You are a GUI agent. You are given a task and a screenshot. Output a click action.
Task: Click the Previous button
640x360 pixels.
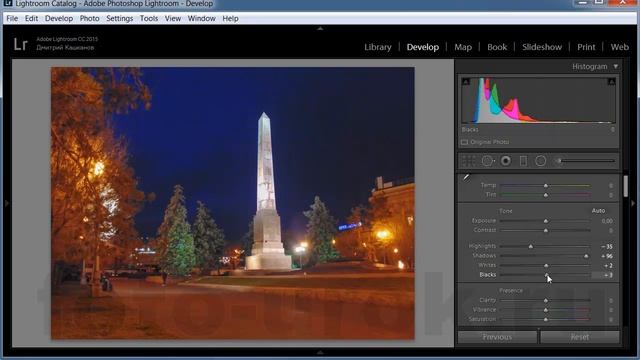click(497, 337)
